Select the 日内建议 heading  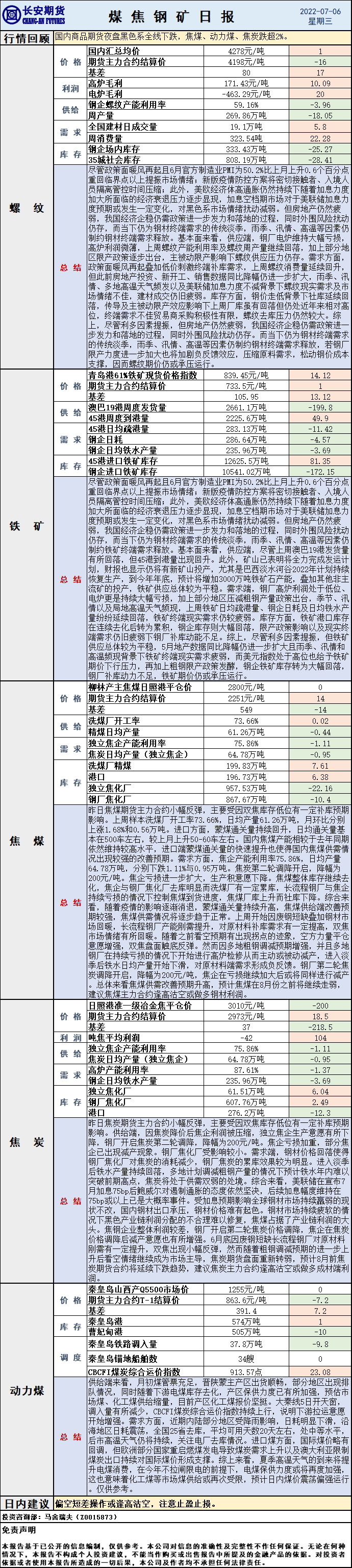coord(27,1499)
